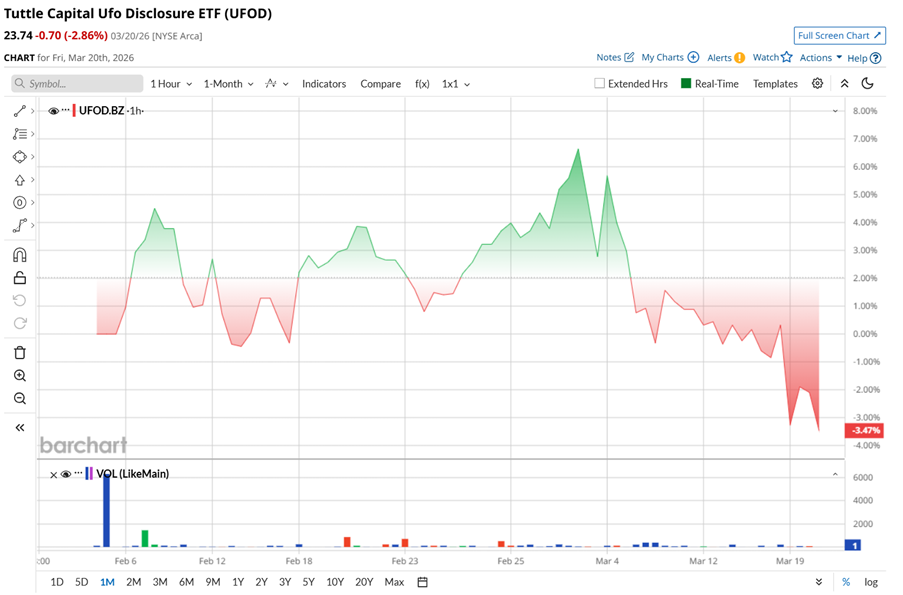This screenshot has height=595, width=903.
Task: Toggle the lock drawings icon
Action: coord(20,278)
